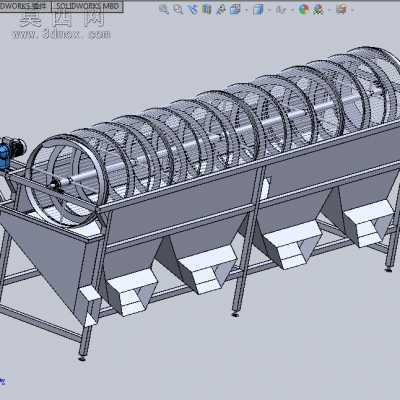The image size is (400, 400).
Task: Switch to the SOLIDWORKS 插件 tab
Action: (x=25, y=6)
